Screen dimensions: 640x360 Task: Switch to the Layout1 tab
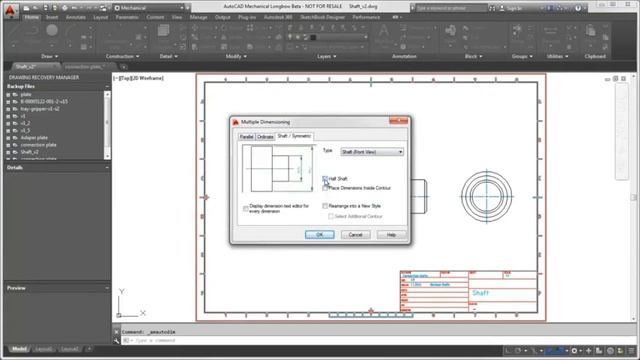tap(43, 349)
